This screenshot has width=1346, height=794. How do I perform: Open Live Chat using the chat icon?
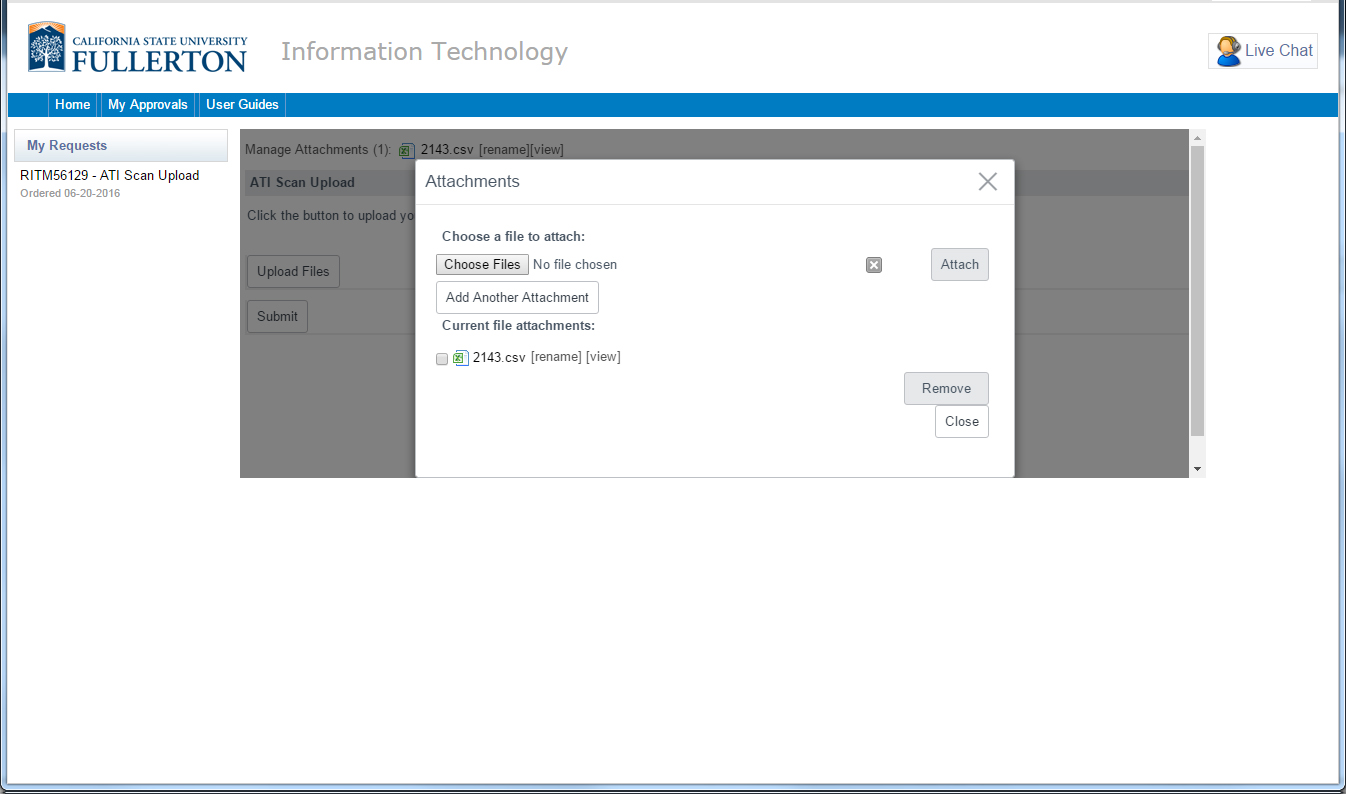[x=1228, y=50]
